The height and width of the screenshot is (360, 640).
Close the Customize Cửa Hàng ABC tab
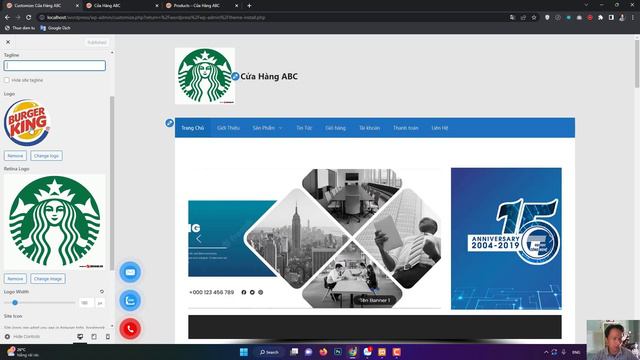[77, 6]
